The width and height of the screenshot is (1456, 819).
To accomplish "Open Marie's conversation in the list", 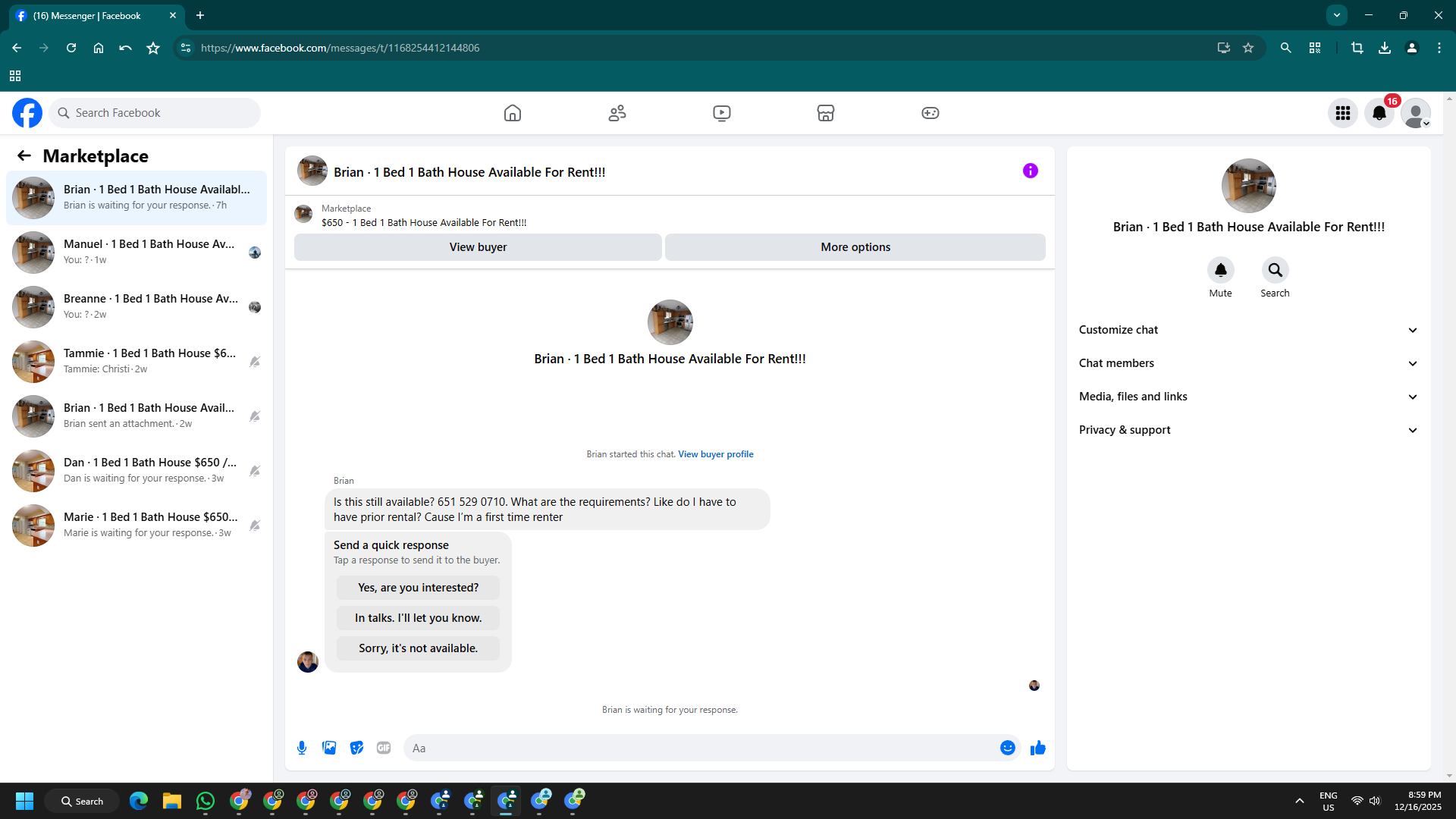I will (x=136, y=526).
